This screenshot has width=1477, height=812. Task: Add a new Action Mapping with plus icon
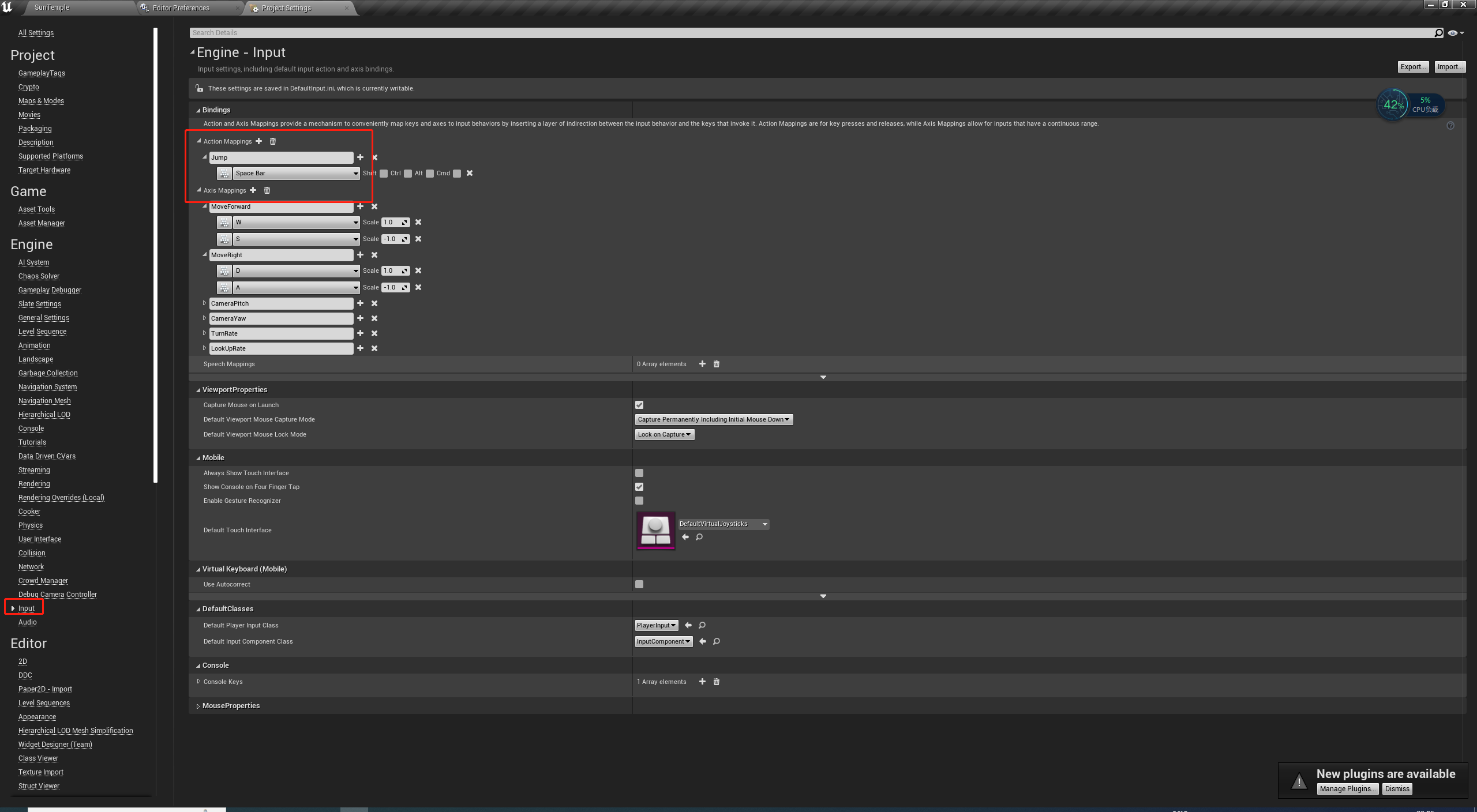coord(258,141)
